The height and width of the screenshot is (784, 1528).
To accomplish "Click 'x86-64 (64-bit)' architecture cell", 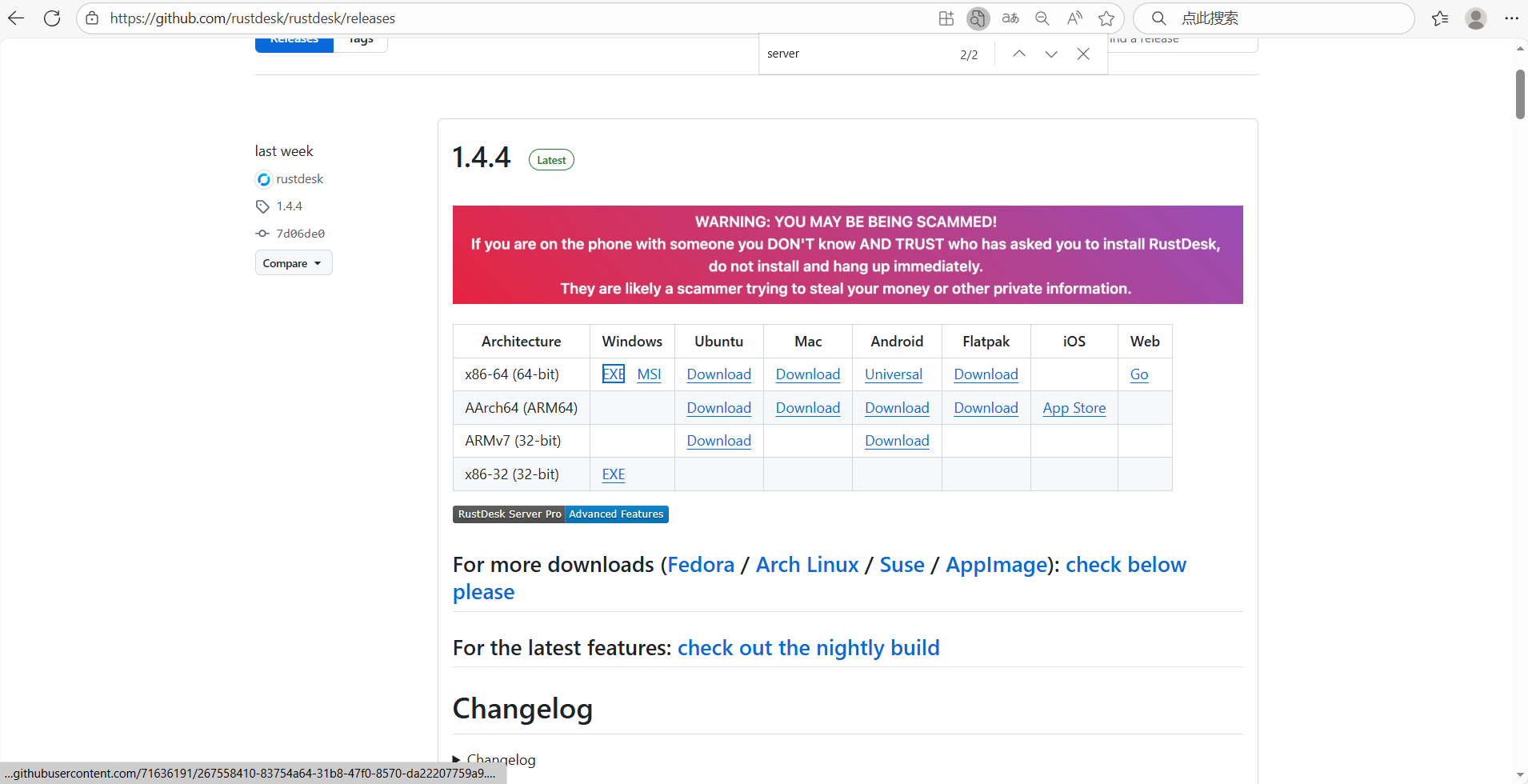I will [522, 374].
